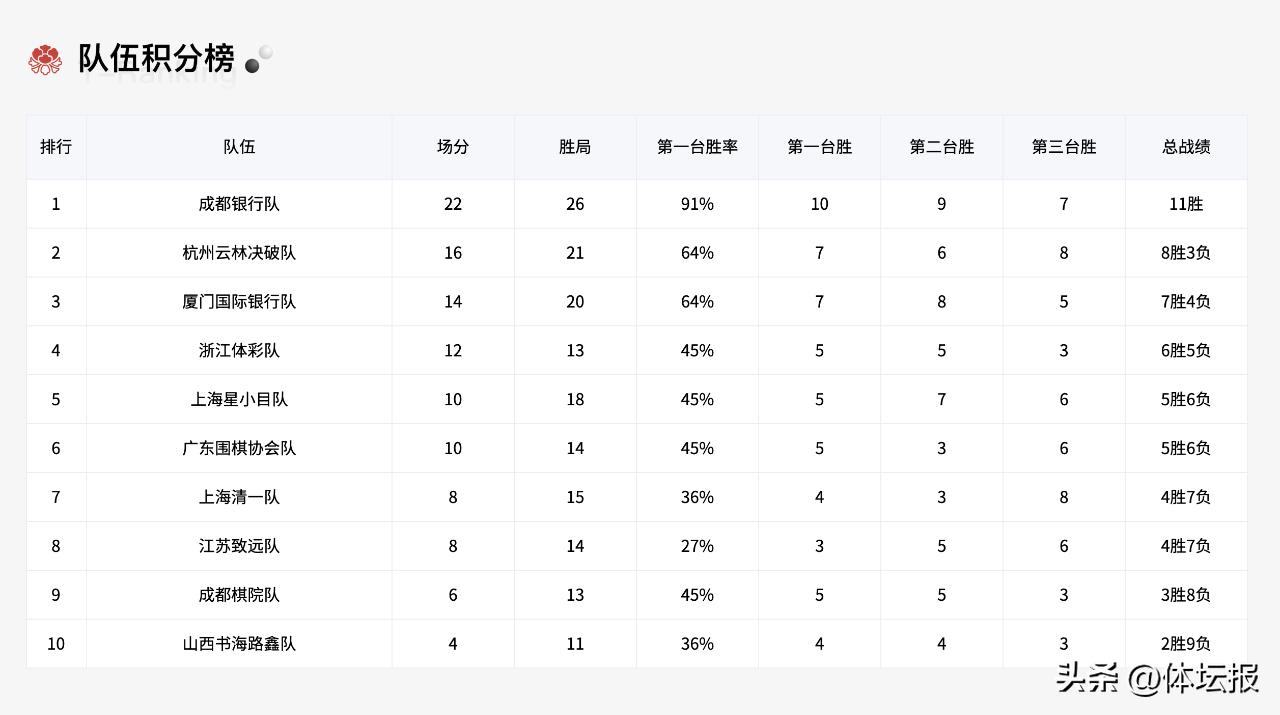Open the 上海星小目队 team entry

click(239, 400)
